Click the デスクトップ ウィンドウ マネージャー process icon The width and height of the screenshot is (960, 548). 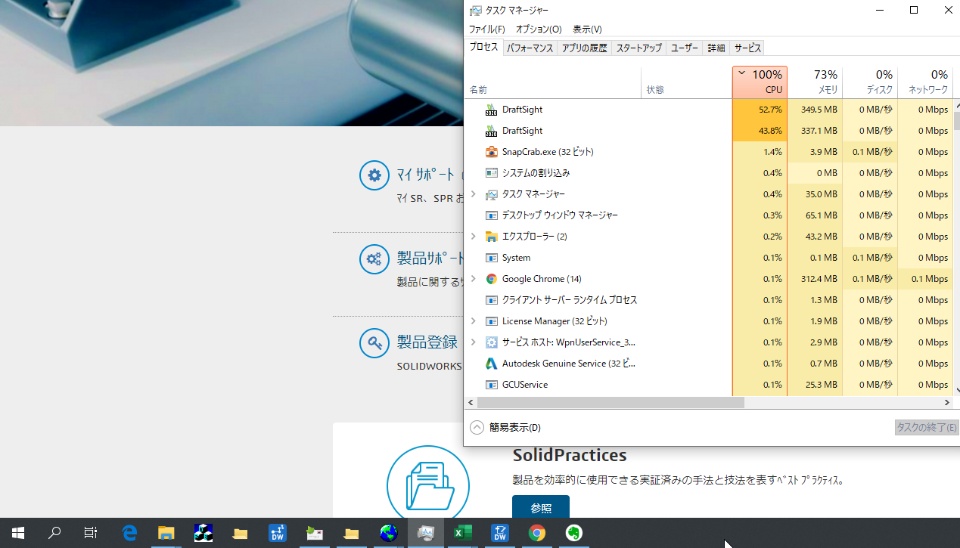pyautogui.click(x=491, y=216)
